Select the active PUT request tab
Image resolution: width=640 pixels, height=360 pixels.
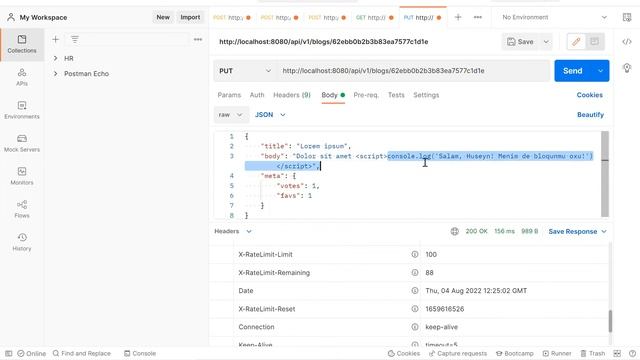click(422, 18)
